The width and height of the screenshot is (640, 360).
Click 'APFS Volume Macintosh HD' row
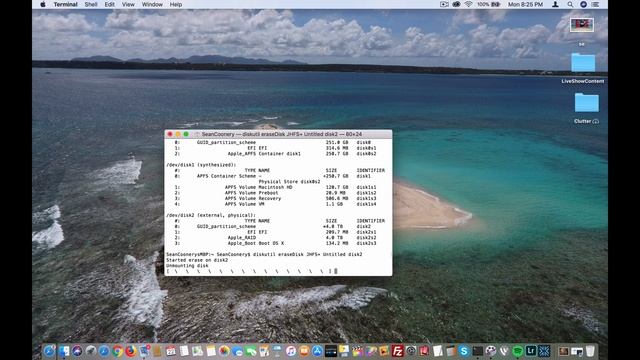pyautogui.click(x=276, y=187)
